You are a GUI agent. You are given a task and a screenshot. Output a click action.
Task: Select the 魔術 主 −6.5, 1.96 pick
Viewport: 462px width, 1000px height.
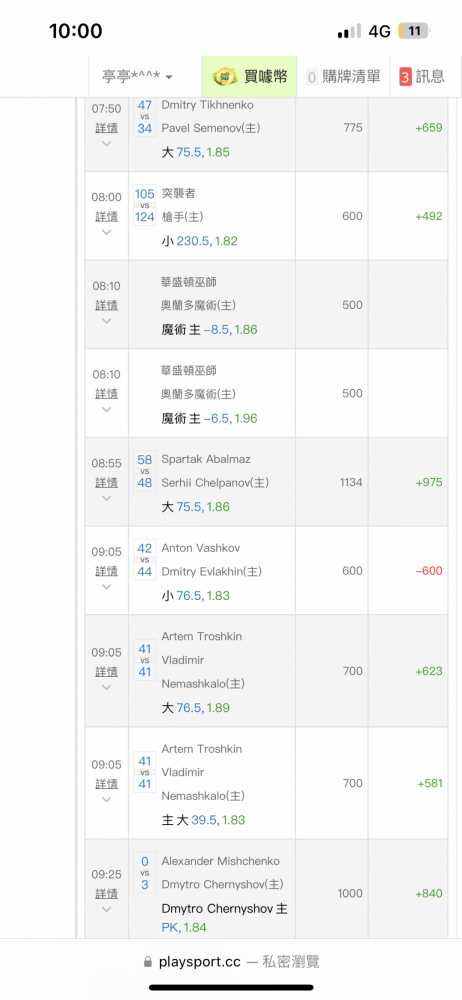tap(209, 418)
